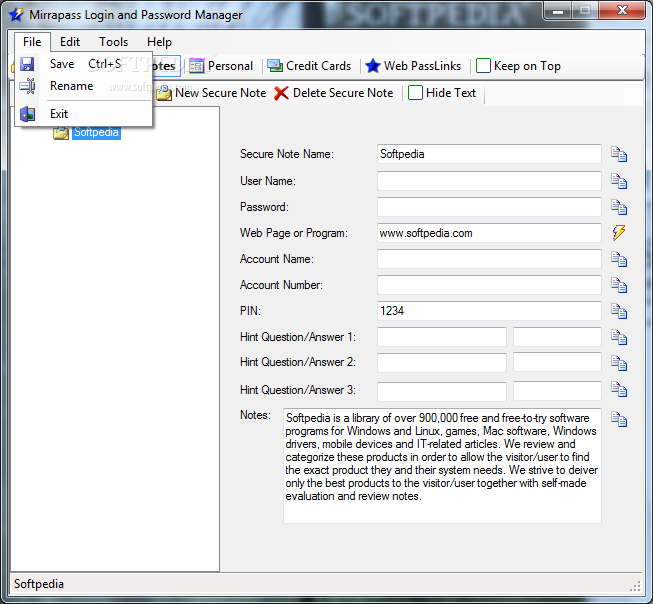Click the Account Name input field
The image size is (653, 604).
(489, 259)
